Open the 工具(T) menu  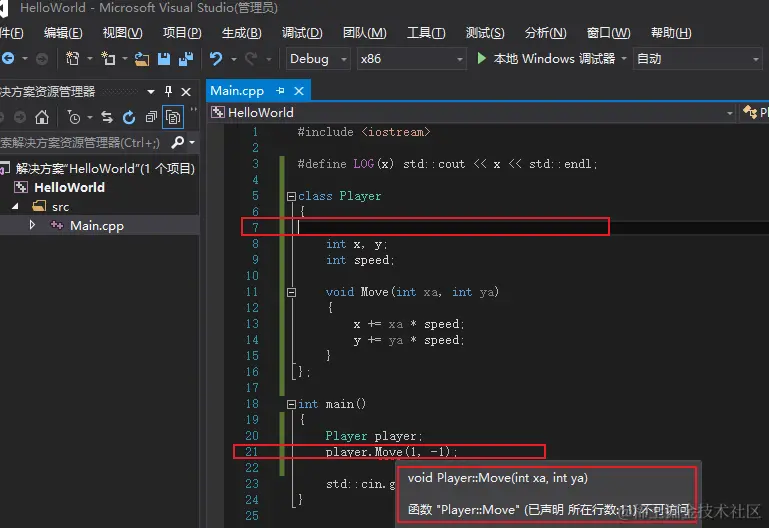(426, 33)
